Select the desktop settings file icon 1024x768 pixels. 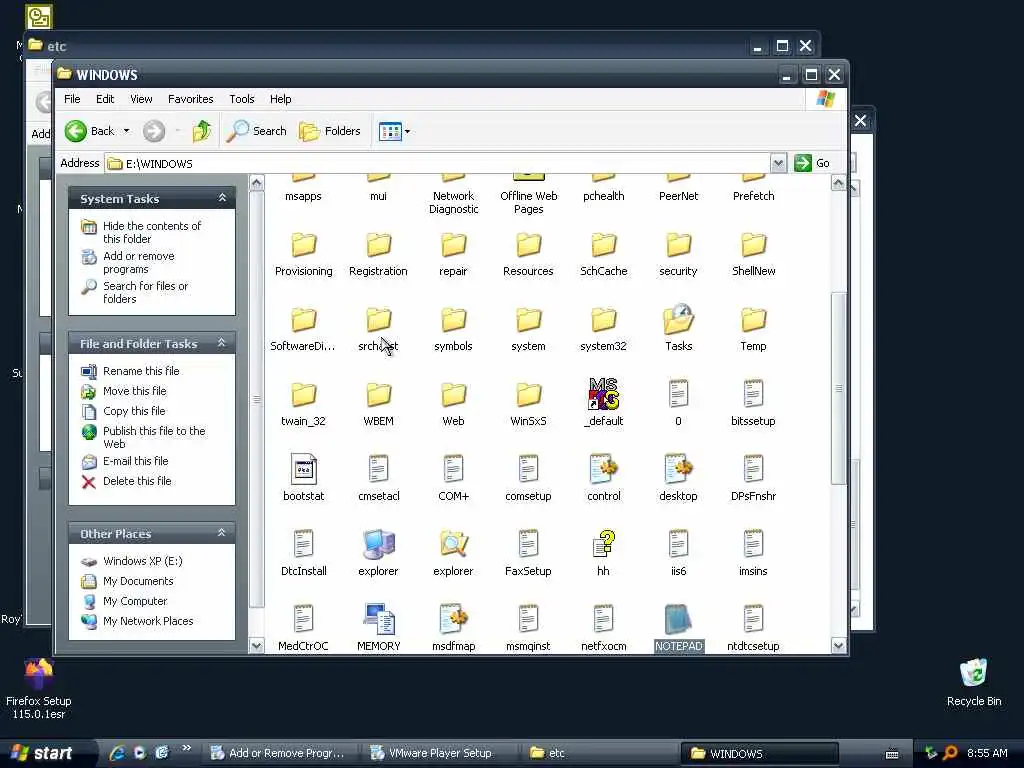[679, 470]
